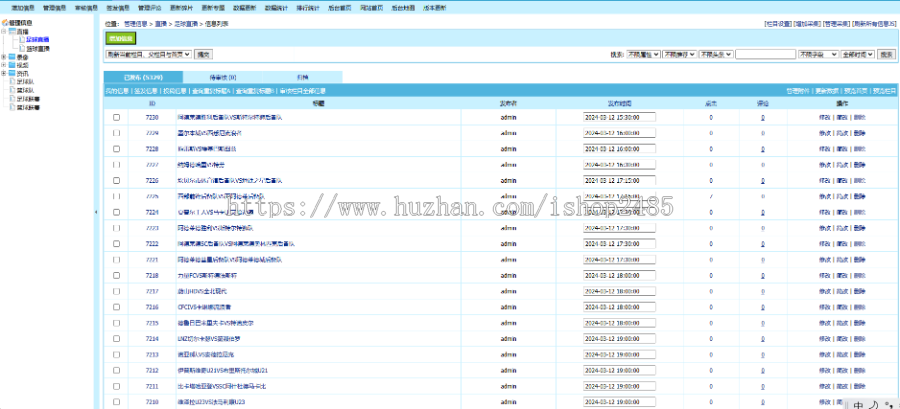Tick the checkbox for row ID 7230
This screenshot has height=409, width=900.
[117, 117]
